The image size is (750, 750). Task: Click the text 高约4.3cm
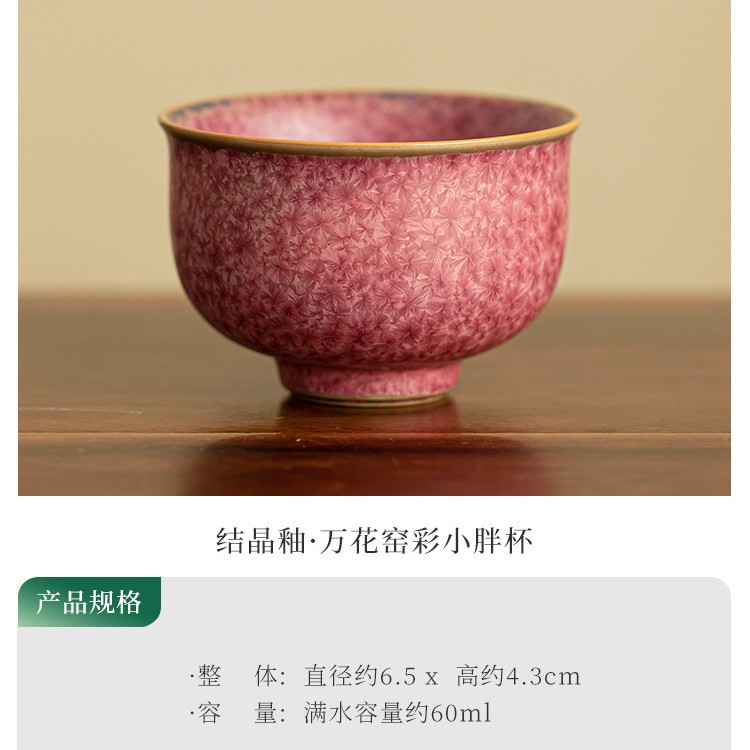click(518, 676)
